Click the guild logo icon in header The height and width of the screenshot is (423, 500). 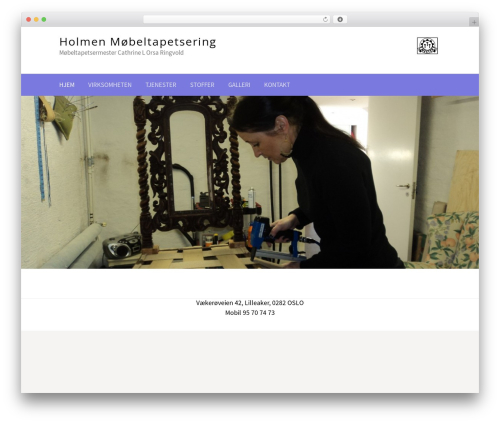[x=427, y=46]
